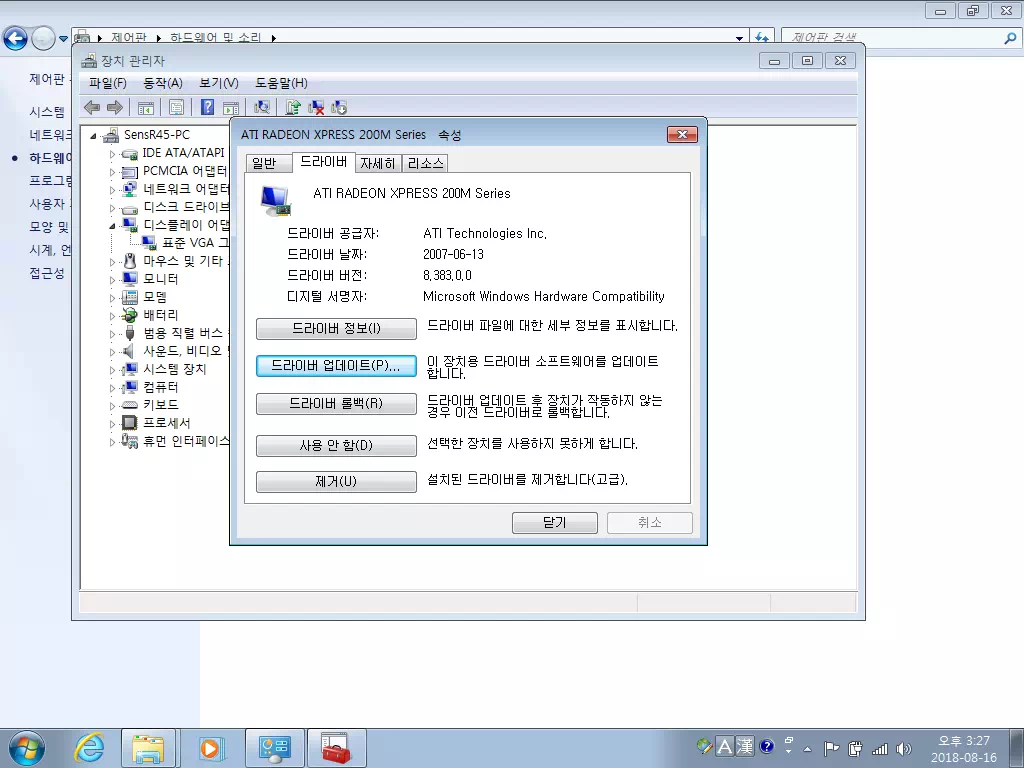Screen dimensions: 1024x768
Task: Open Windows Explorer folder taskbar icon
Action: pos(148,748)
